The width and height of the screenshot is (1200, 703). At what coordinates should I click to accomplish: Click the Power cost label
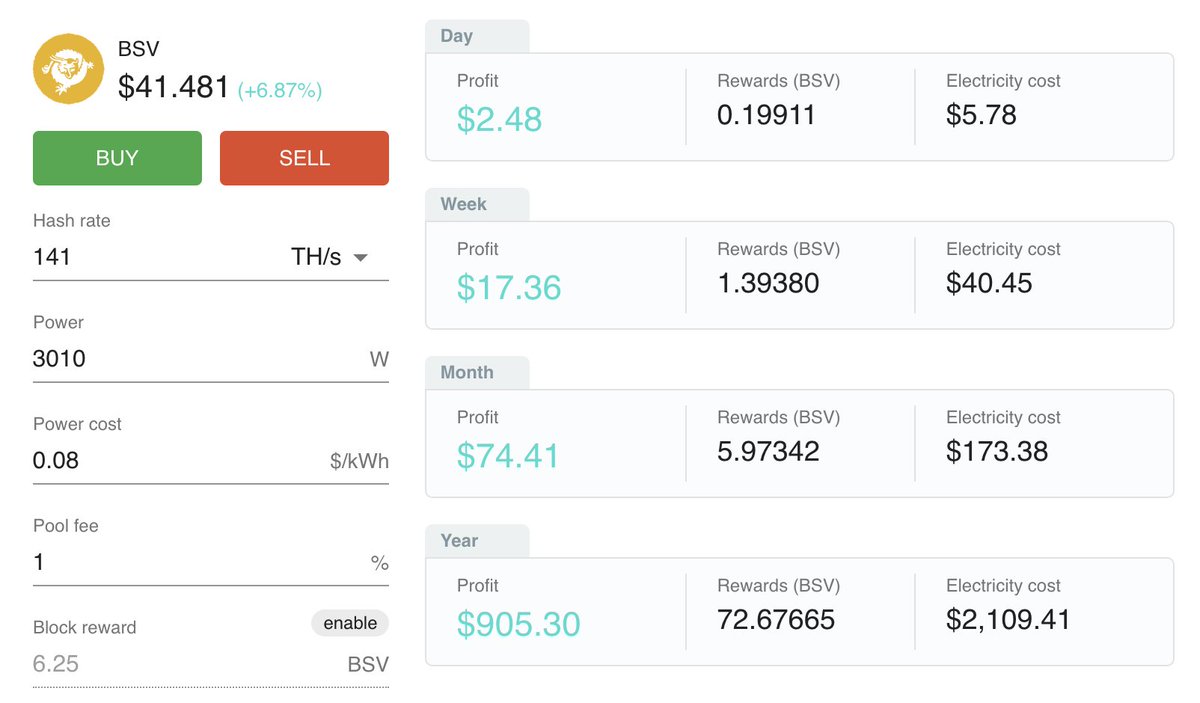pyautogui.click(x=78, y=424)
